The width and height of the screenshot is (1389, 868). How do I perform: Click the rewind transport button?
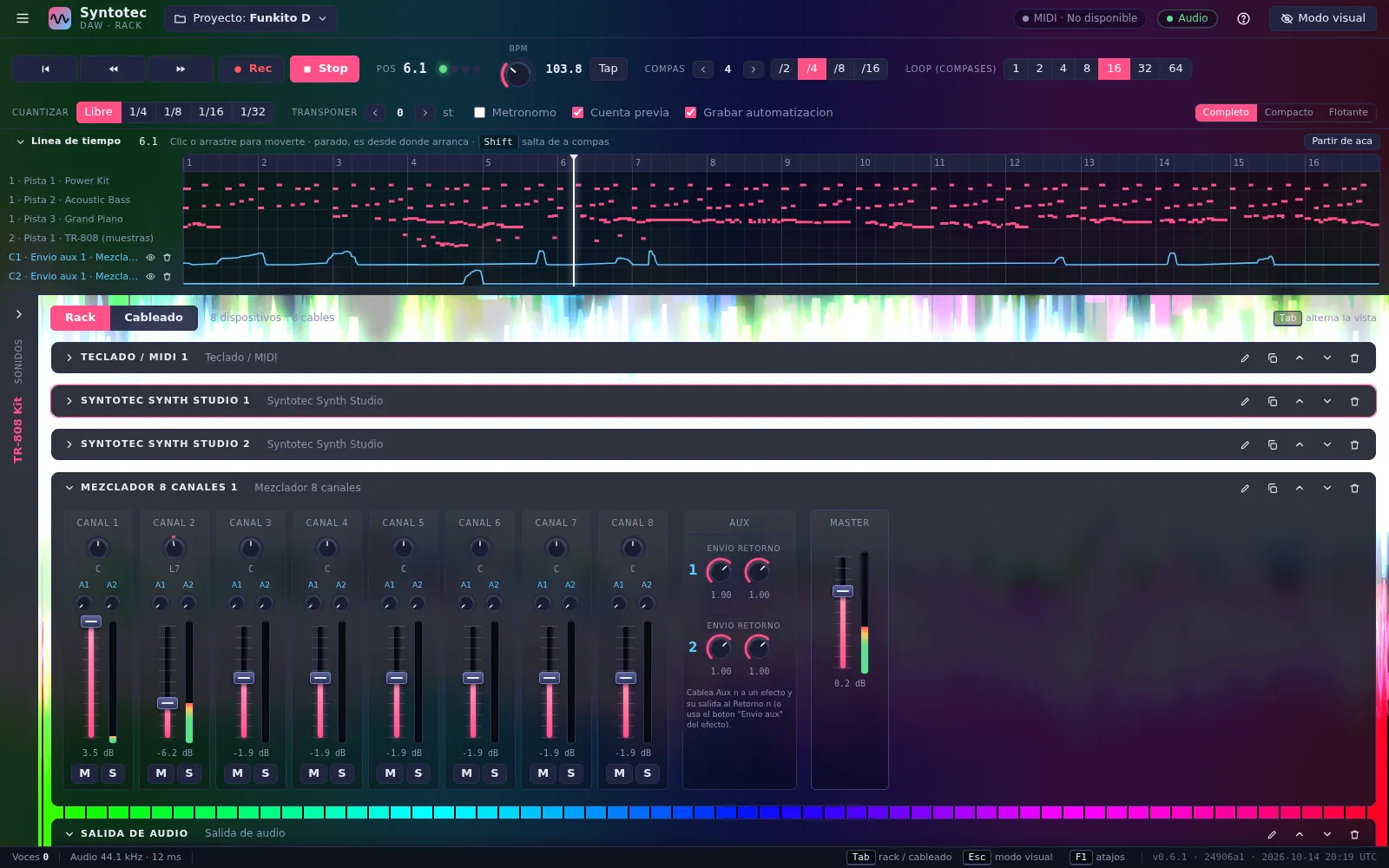point(113,69)
